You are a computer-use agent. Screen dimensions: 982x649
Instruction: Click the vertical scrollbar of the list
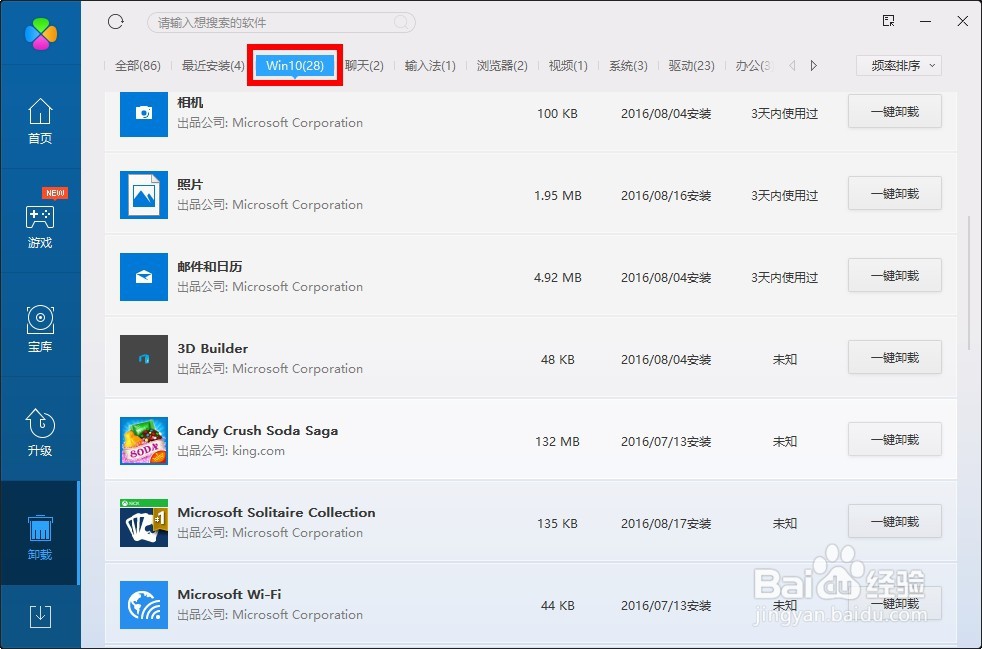[969, 282]
